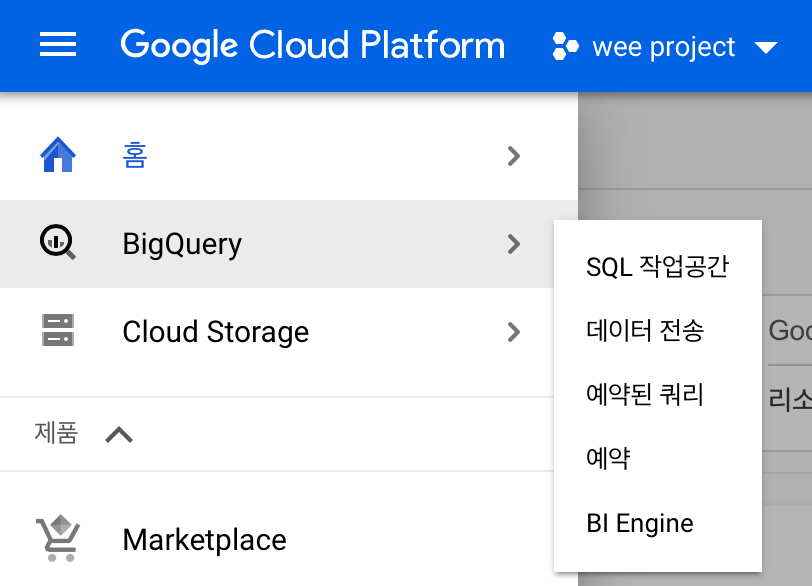Click the BigQuery magnifier icon
Image resolution: width=812 pixels, height=586 pixels.
point(58,242)
